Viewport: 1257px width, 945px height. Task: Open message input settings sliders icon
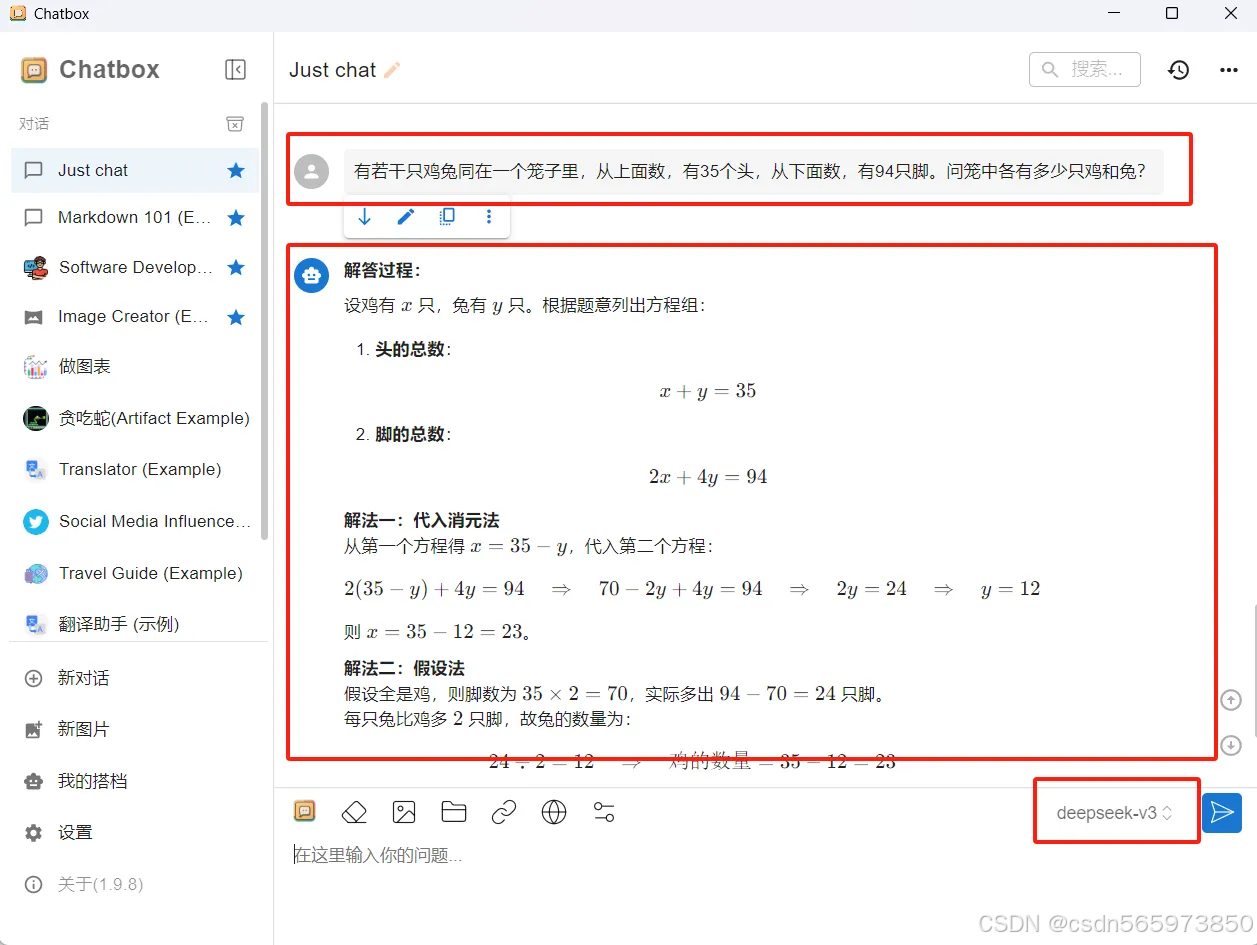coord(604,812)
